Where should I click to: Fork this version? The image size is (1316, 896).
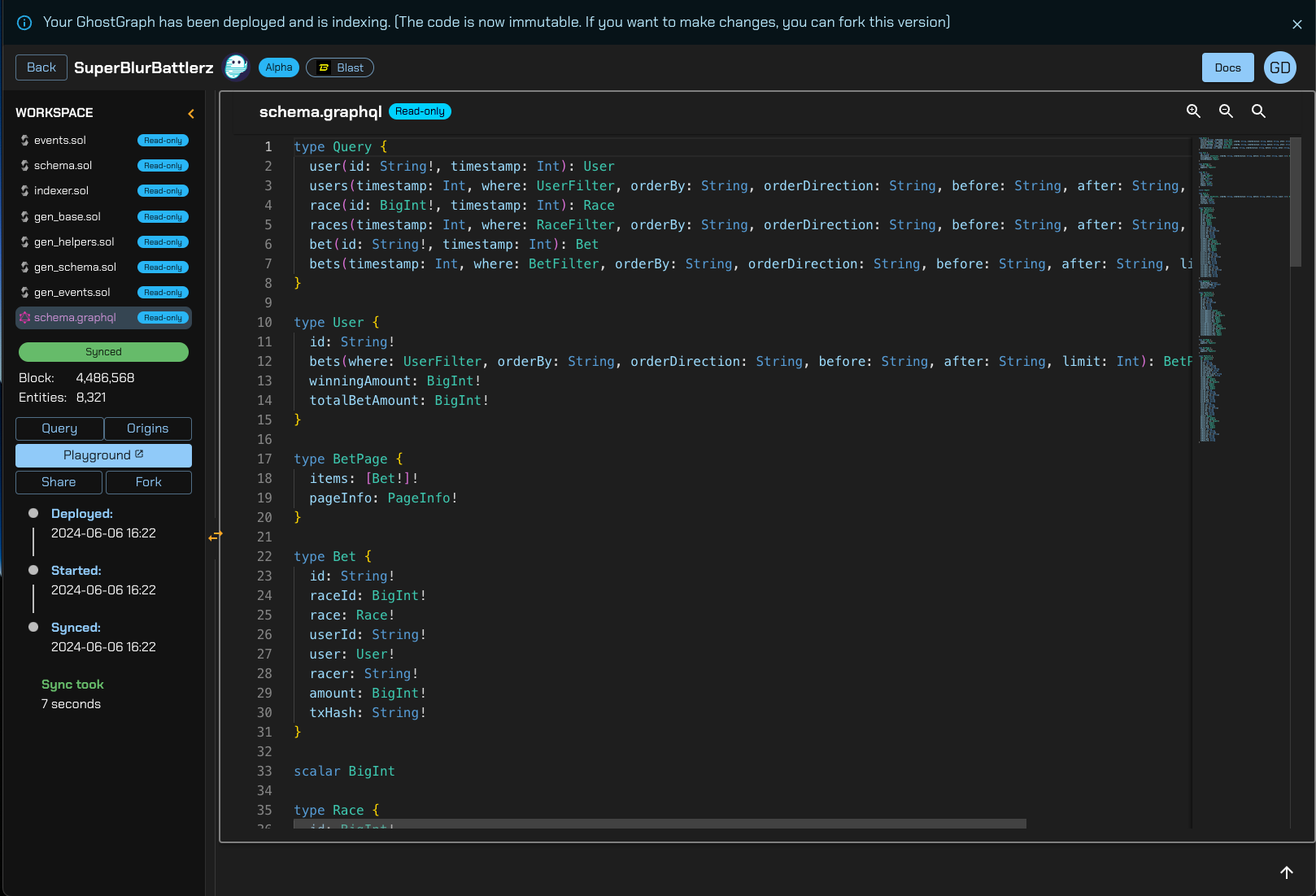[x=148, y=482]
